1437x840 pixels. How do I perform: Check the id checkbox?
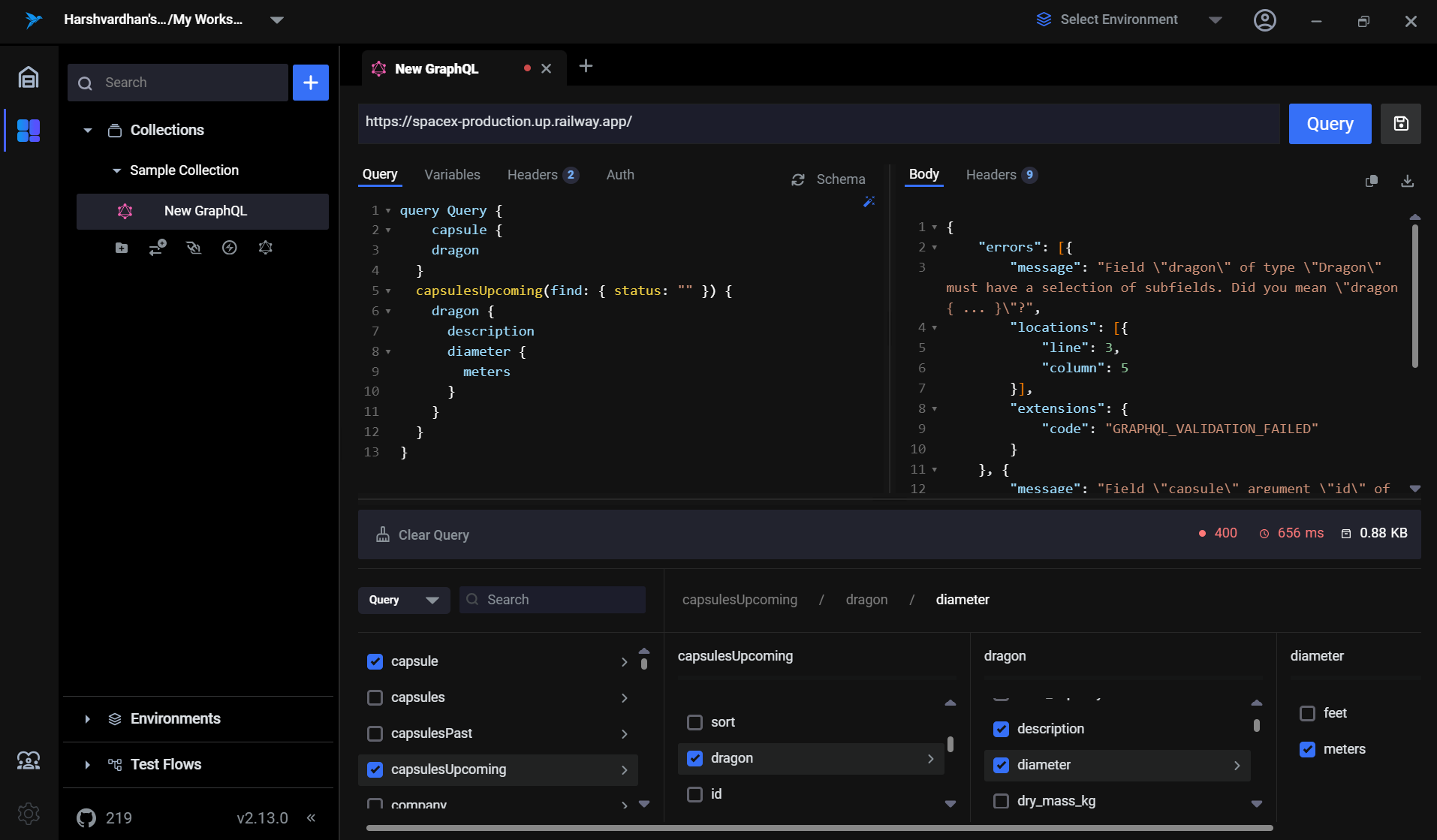(x=695, y=794)
